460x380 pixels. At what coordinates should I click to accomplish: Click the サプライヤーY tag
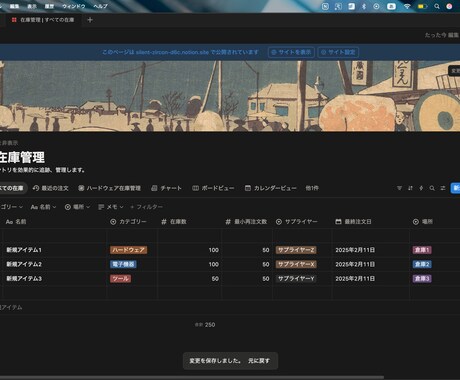[296, 279]
